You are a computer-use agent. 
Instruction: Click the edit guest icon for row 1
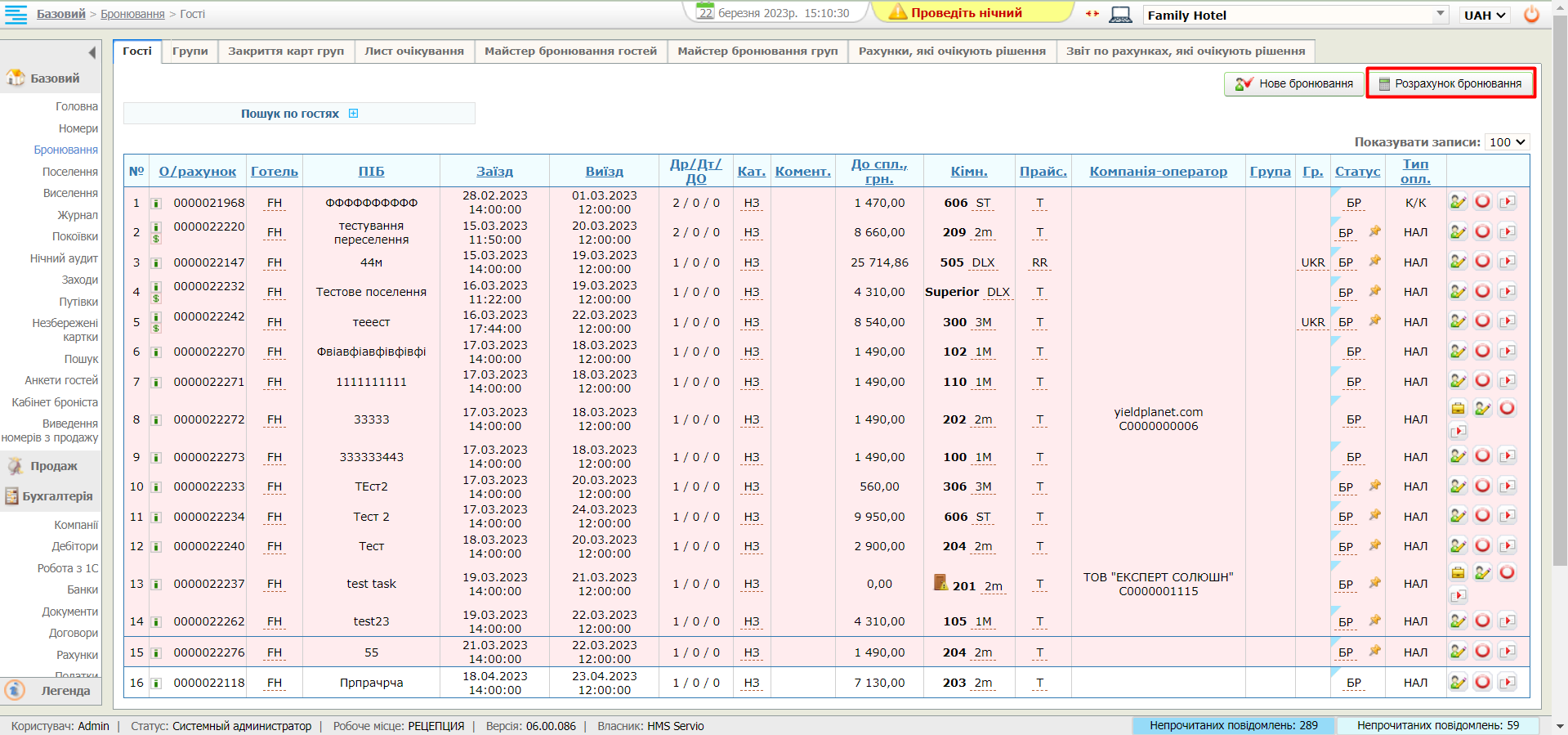(1458, 202)
